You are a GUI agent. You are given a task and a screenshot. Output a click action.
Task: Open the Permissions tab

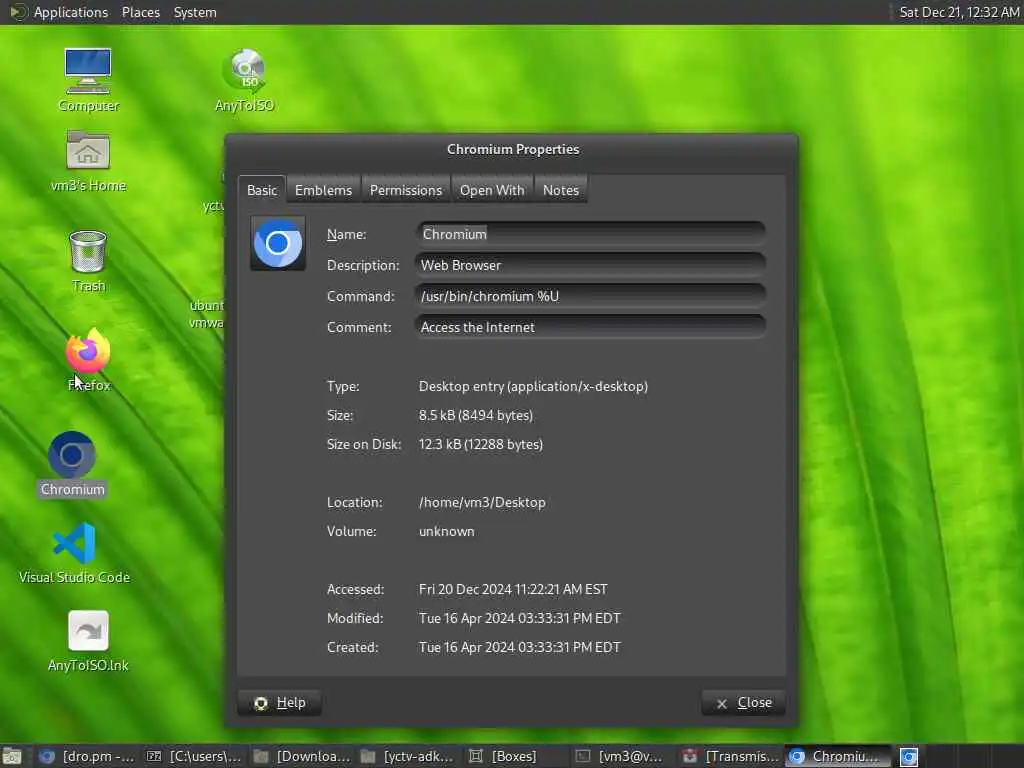(x=406, y=190)
